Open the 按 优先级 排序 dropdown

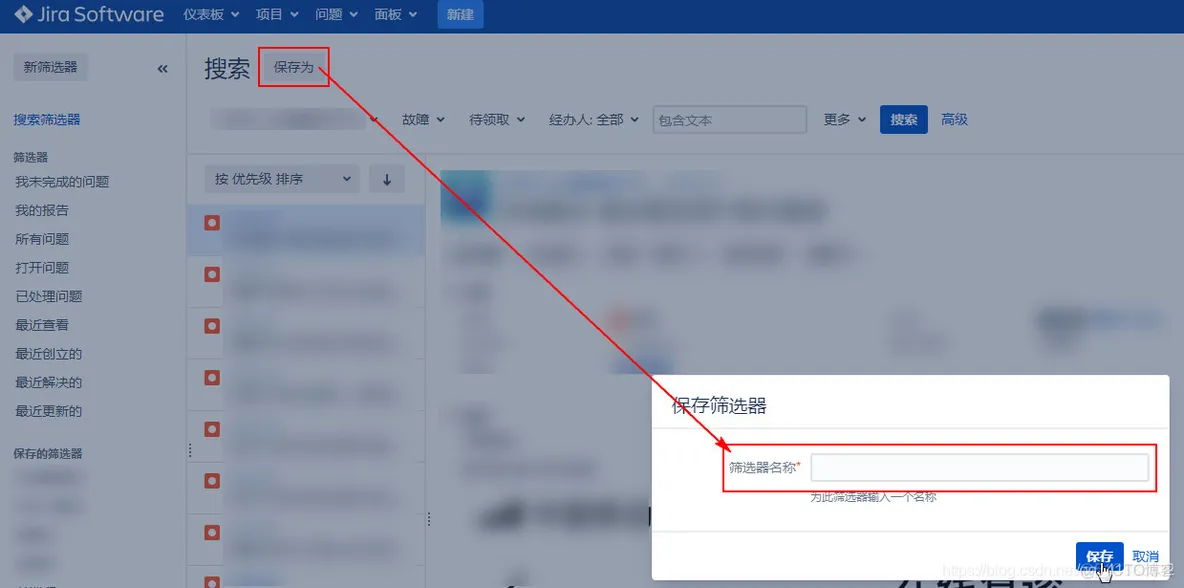282,180
